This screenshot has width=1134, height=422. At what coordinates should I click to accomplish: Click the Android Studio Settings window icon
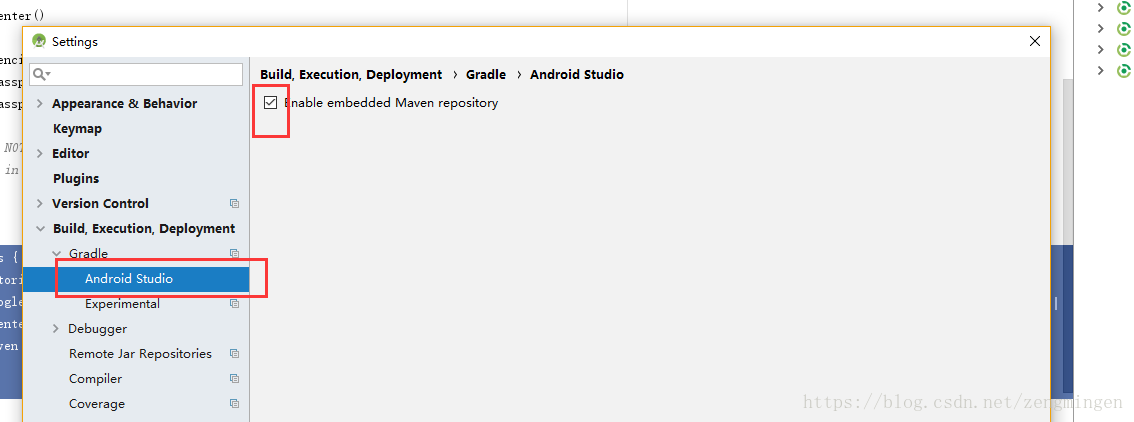point(39,41)
